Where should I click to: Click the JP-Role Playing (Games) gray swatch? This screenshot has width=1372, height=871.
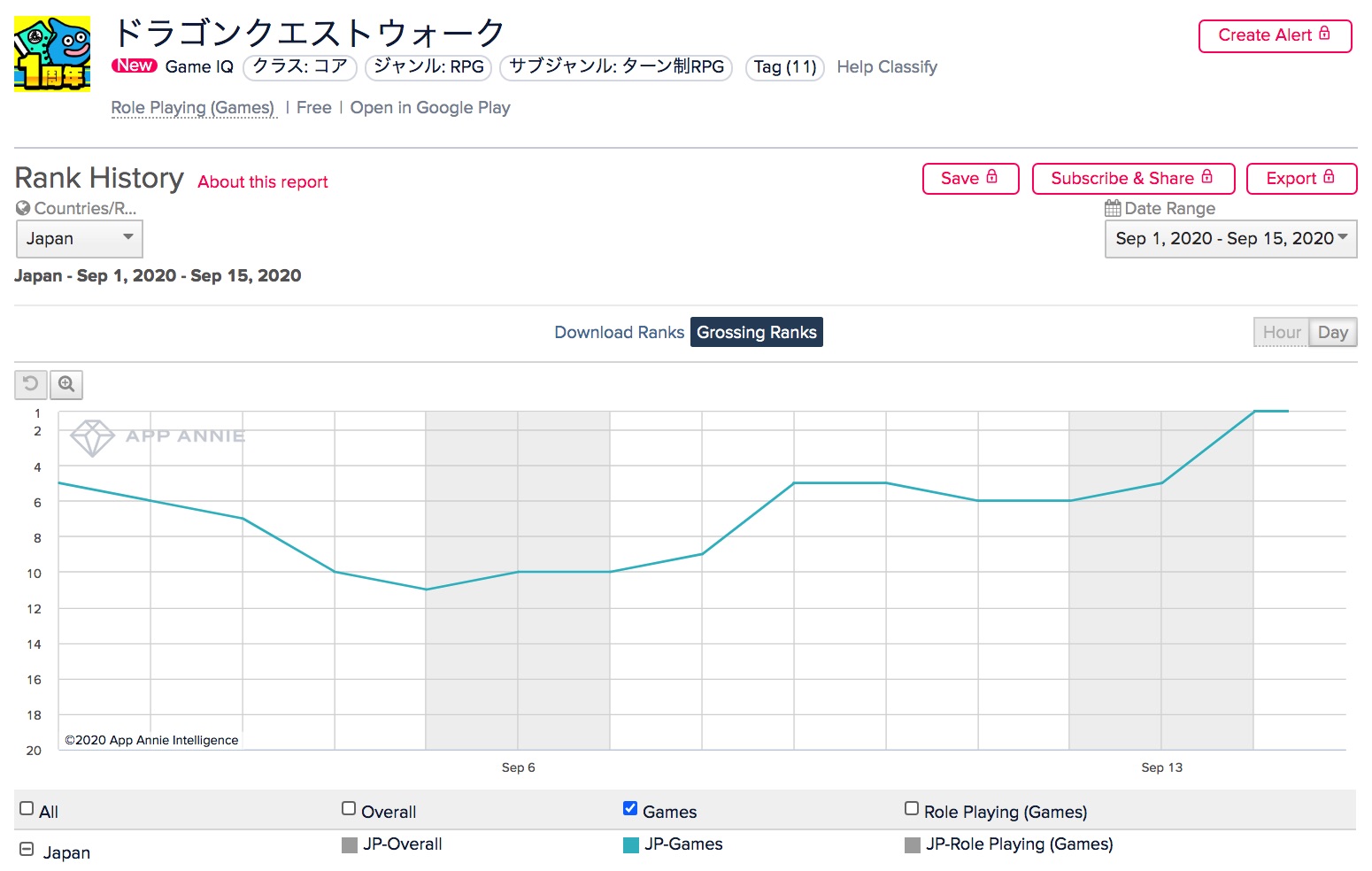(x=913, y=845)
